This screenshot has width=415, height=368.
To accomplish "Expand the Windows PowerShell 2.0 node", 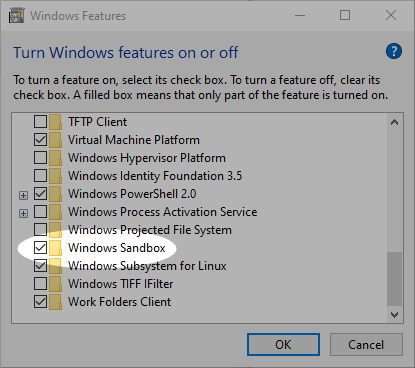I will coord(23,195).
